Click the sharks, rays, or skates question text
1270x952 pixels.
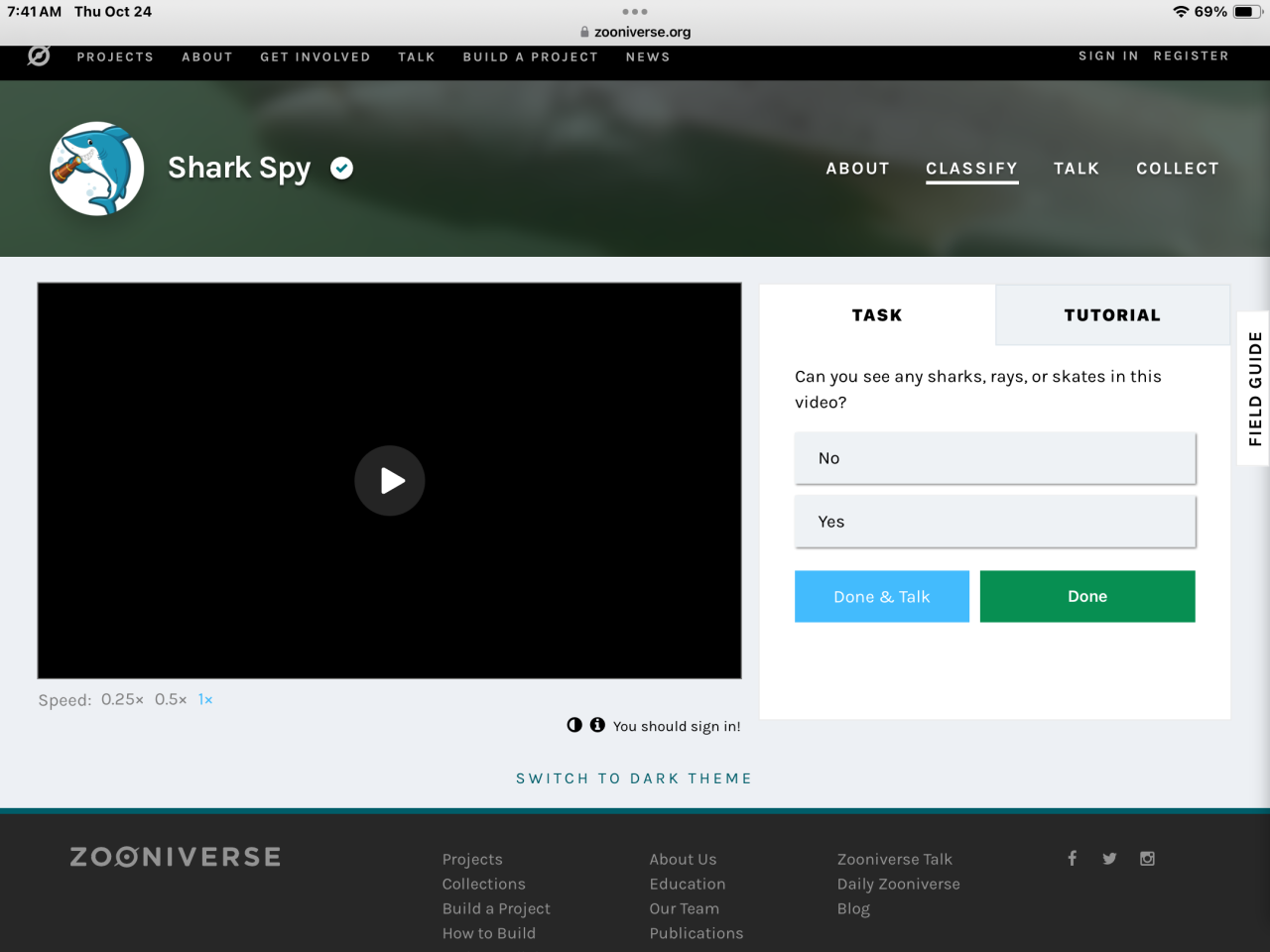click(x=978, y=389)
